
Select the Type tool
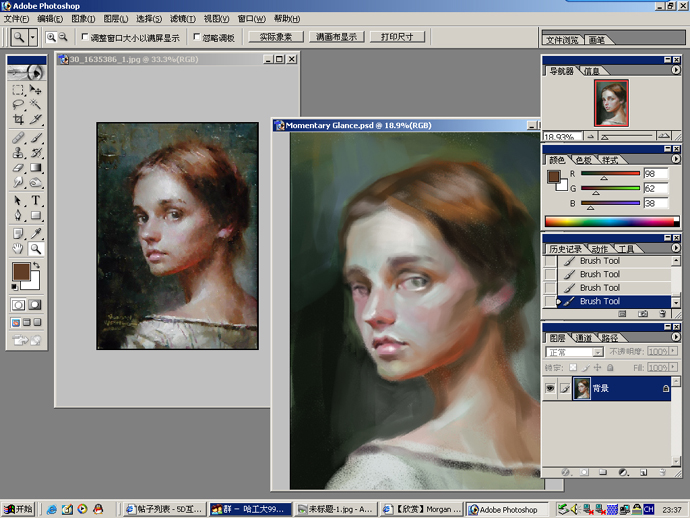coord(35,201)
